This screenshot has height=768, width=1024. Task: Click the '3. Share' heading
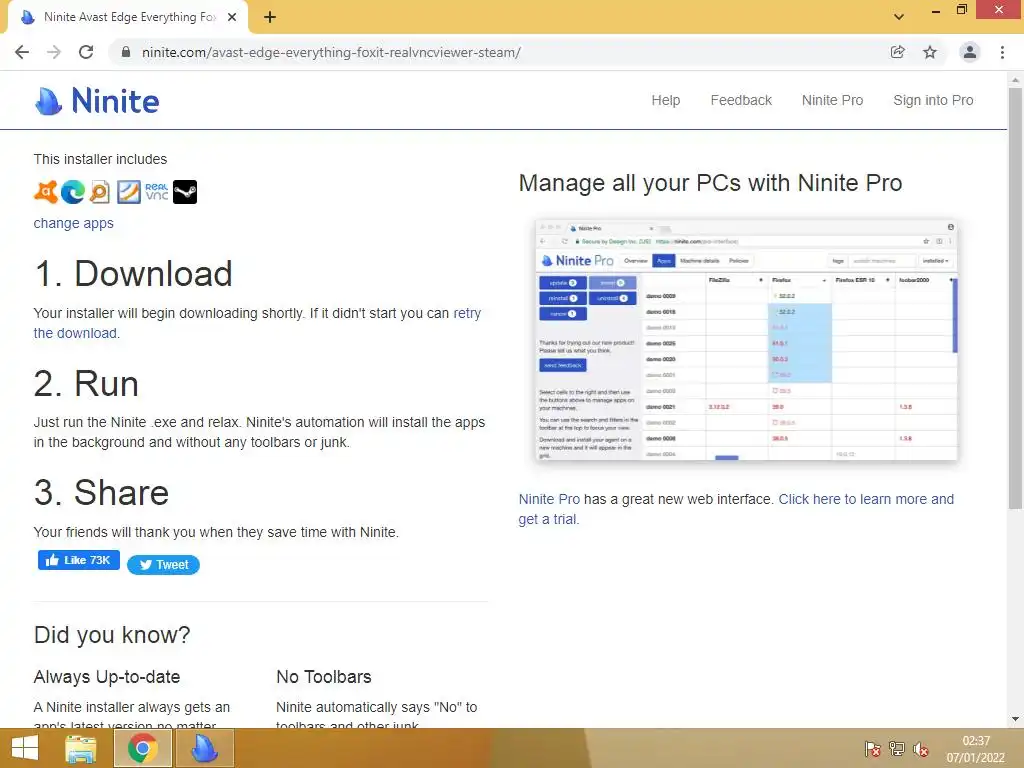pyautogui.click(x=101, y=492)
